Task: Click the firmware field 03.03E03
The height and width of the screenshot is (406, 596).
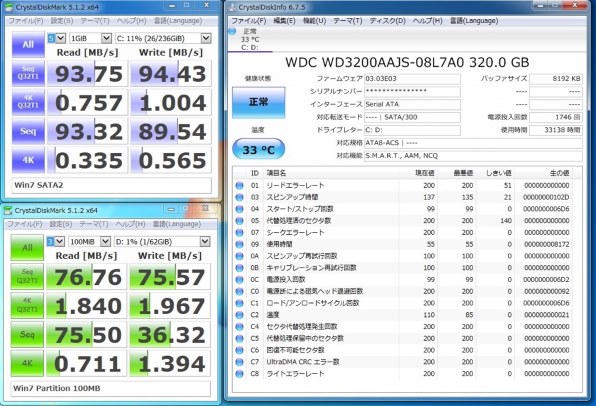Action: 412,79
